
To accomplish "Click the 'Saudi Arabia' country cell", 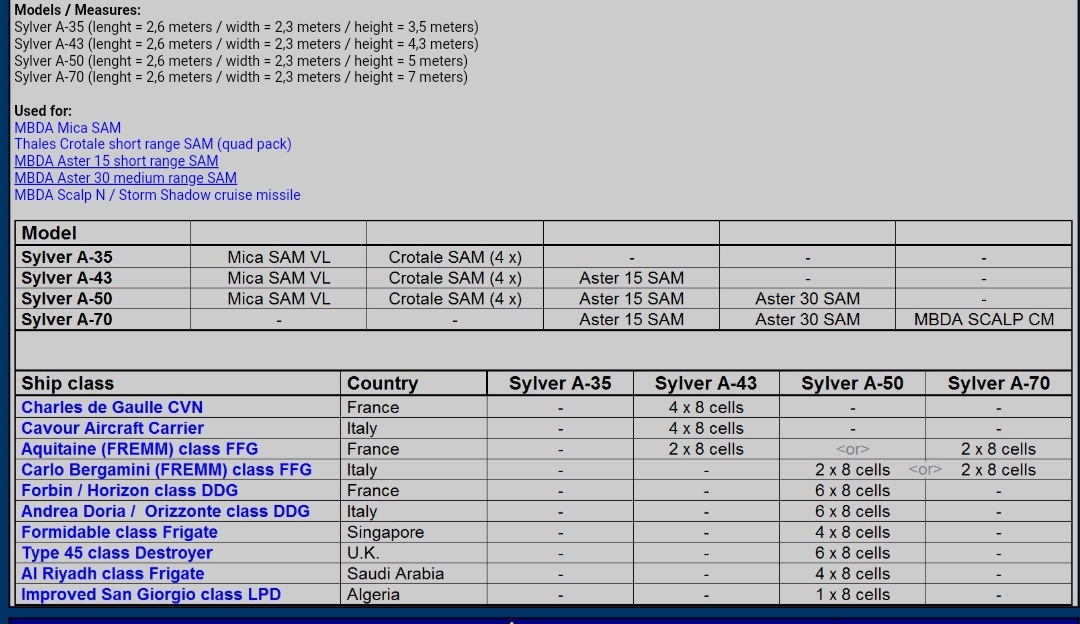I will [395, 574].
